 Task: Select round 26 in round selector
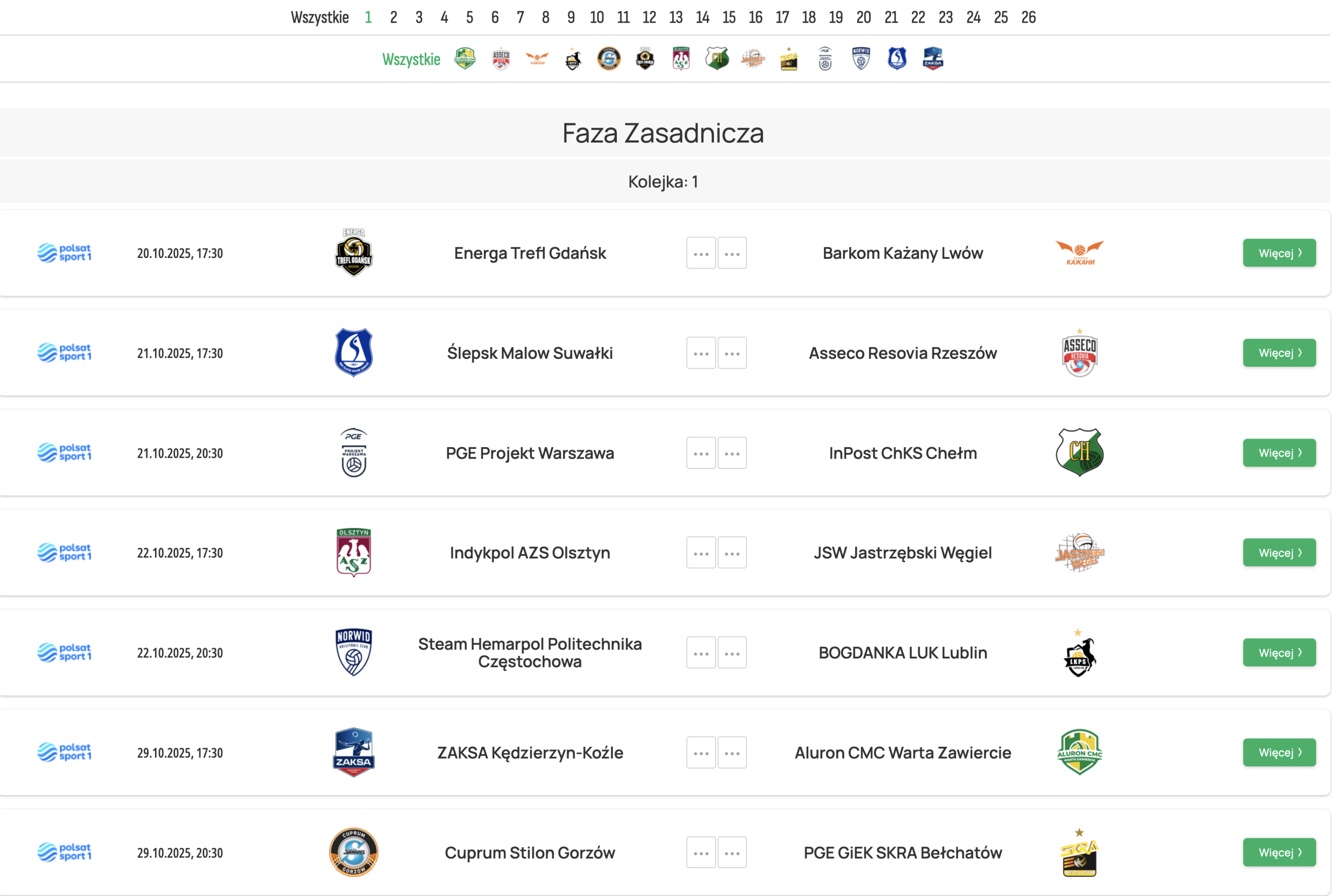pos(1028,18)
